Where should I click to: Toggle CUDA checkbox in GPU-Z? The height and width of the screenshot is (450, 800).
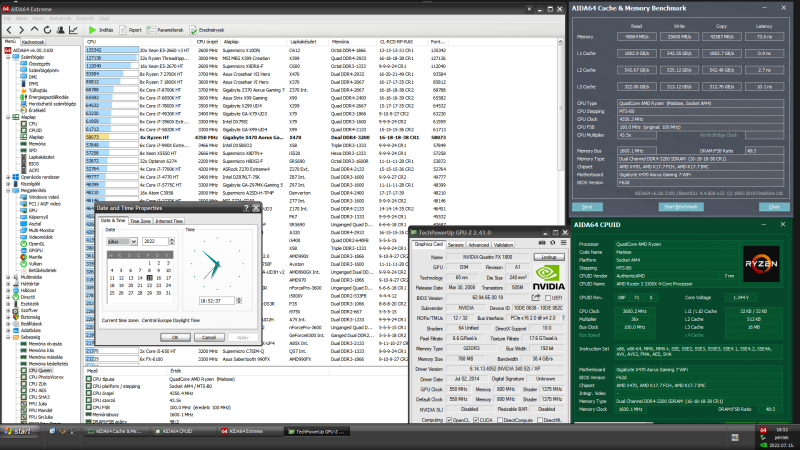pos(476,420)
